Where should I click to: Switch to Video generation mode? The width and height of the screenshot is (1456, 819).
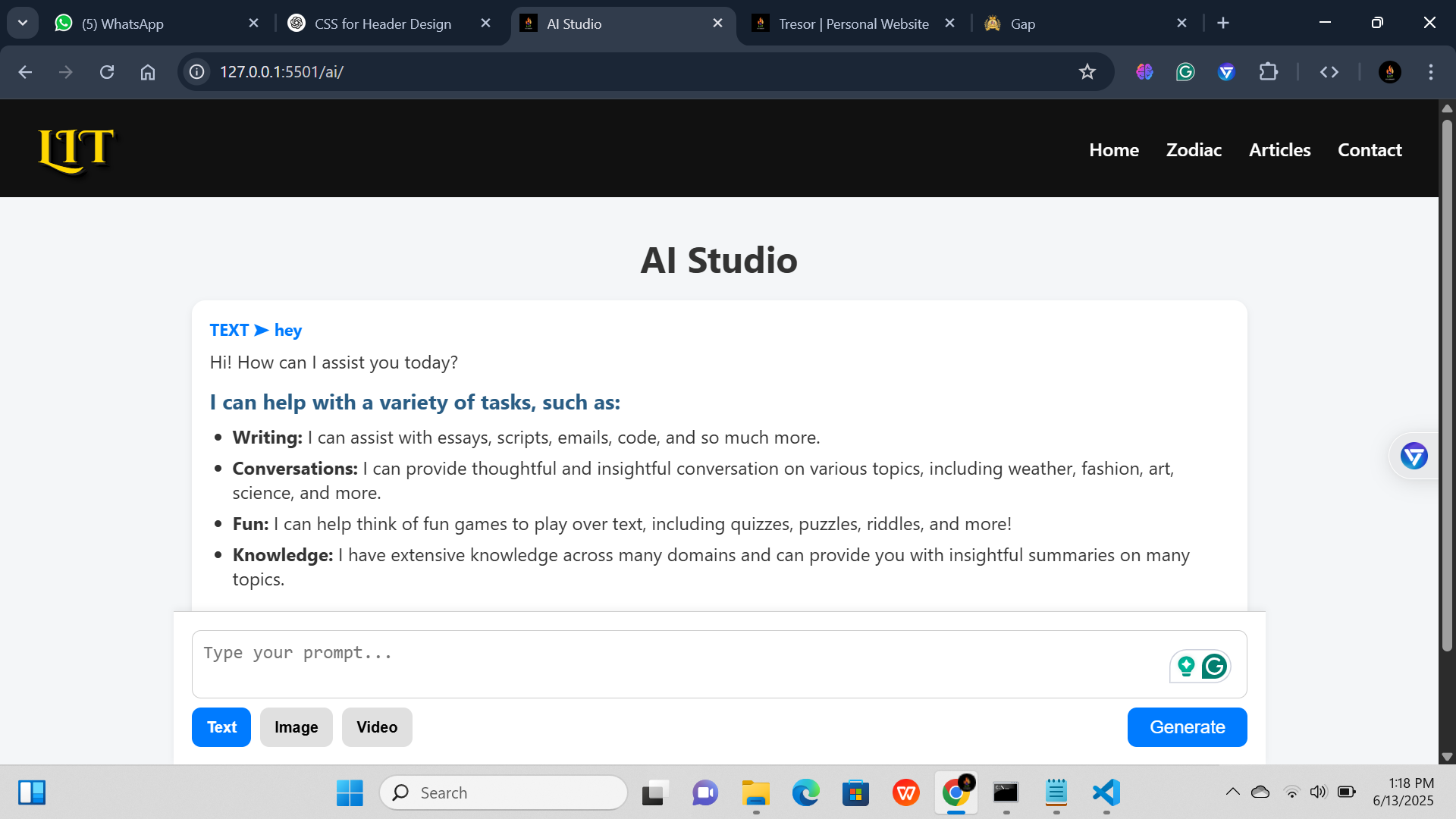point(377,727)
